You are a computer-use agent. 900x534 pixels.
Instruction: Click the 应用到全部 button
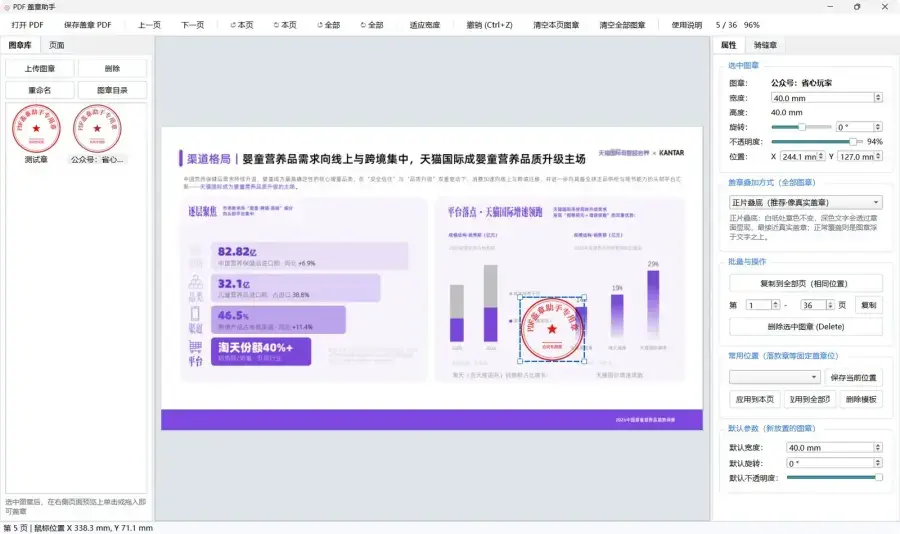pos(809,399)
